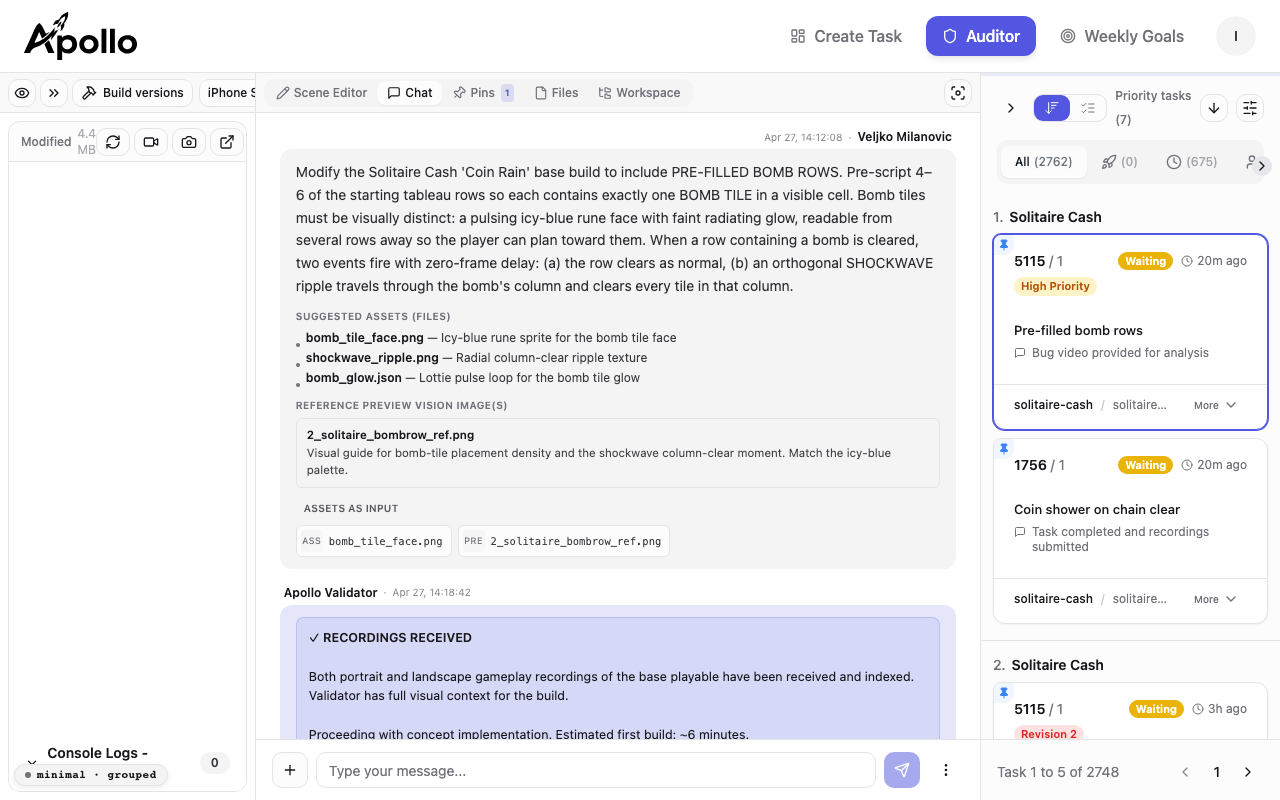
Task: Click shockwave_ripple.png in suggested assets
Action: [372, 358]
